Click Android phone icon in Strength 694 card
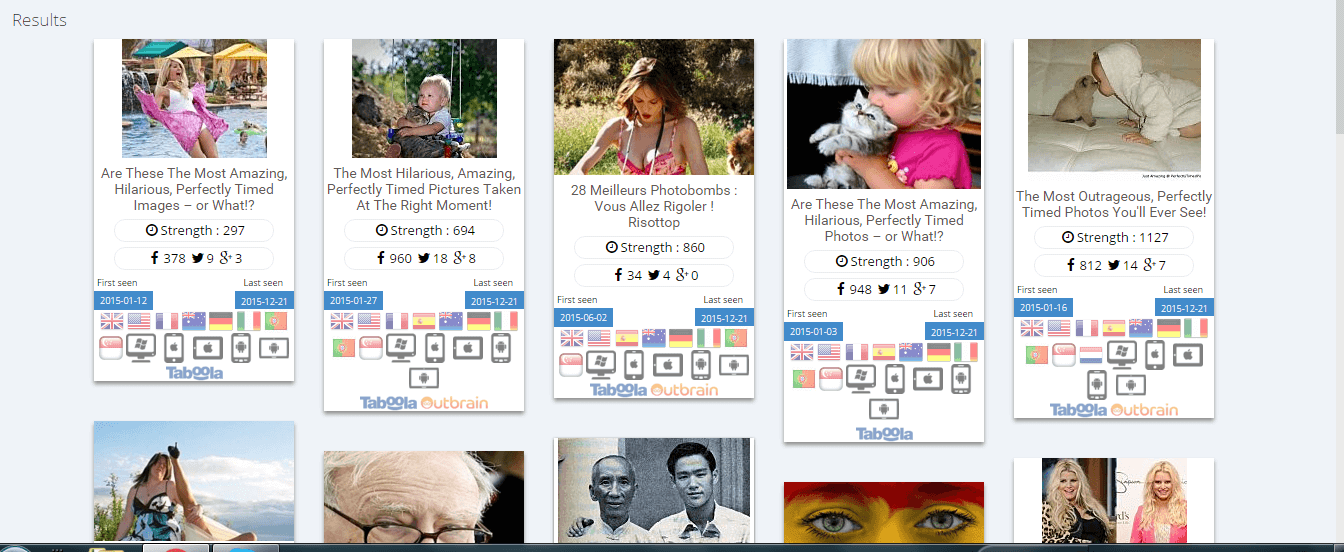 501,348
